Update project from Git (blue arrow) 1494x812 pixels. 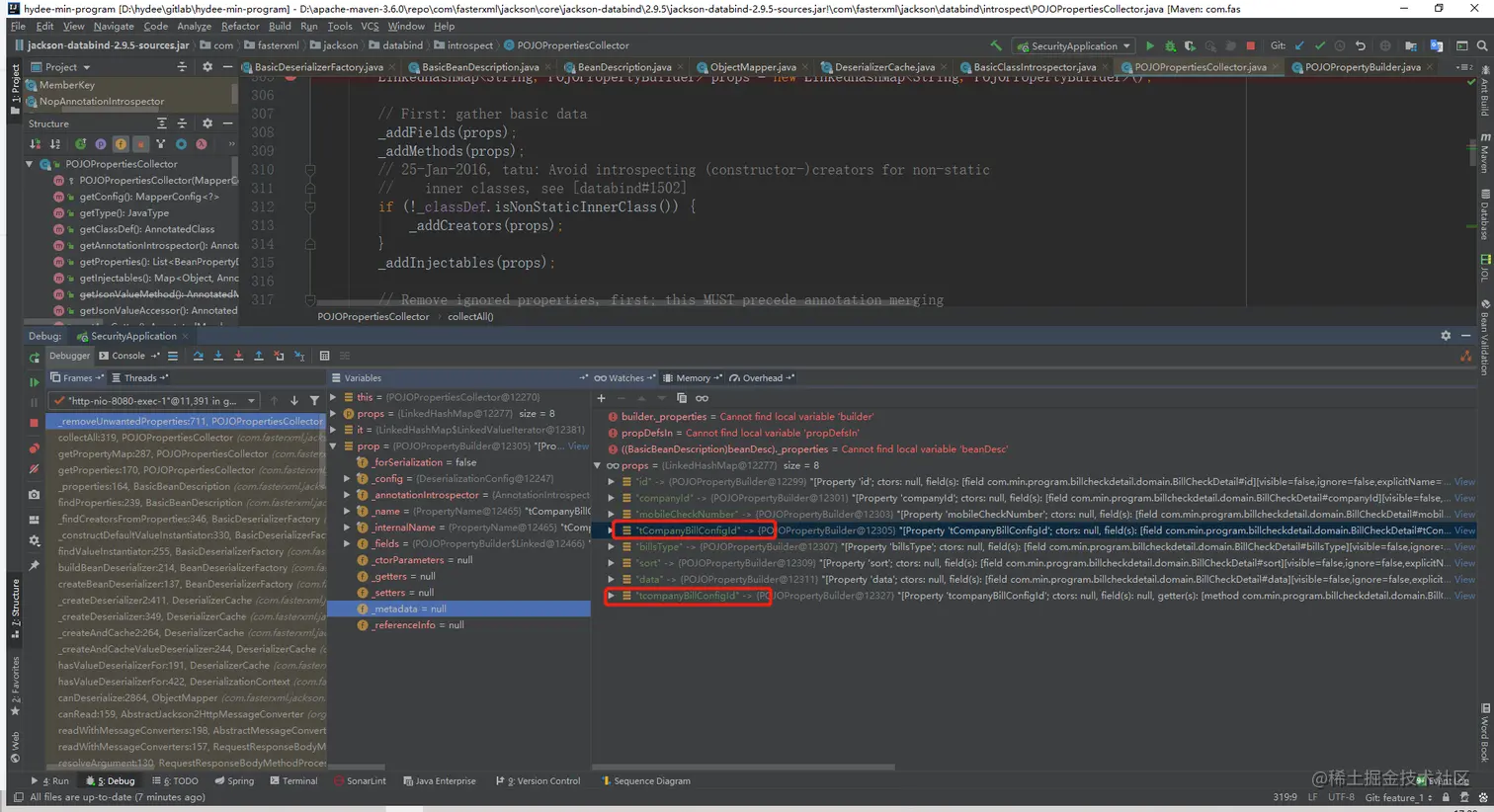[x=1299, y=45]
